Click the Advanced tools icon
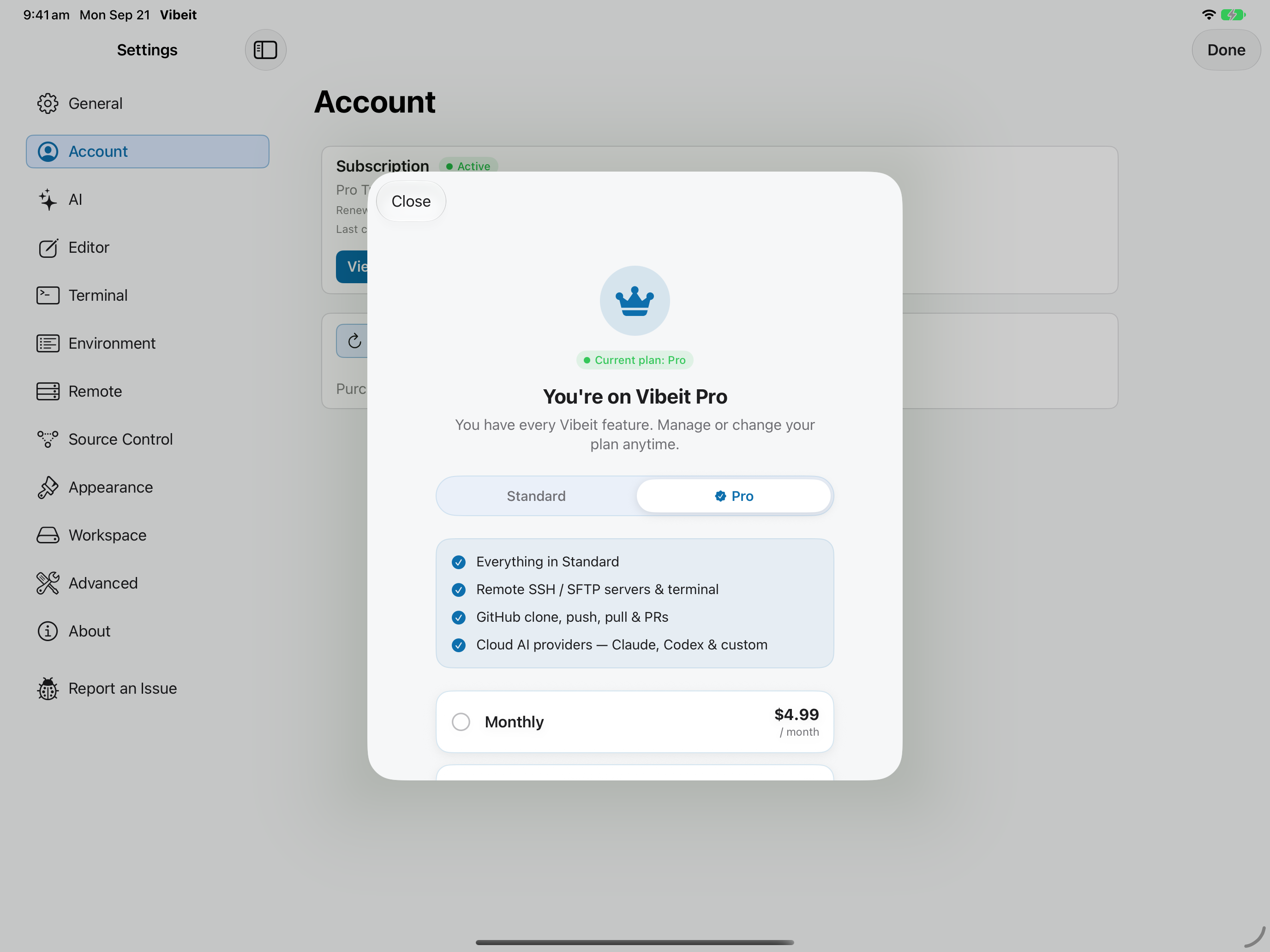Image resolution: width=1270 pixels, height=952 pixels. 48,583
